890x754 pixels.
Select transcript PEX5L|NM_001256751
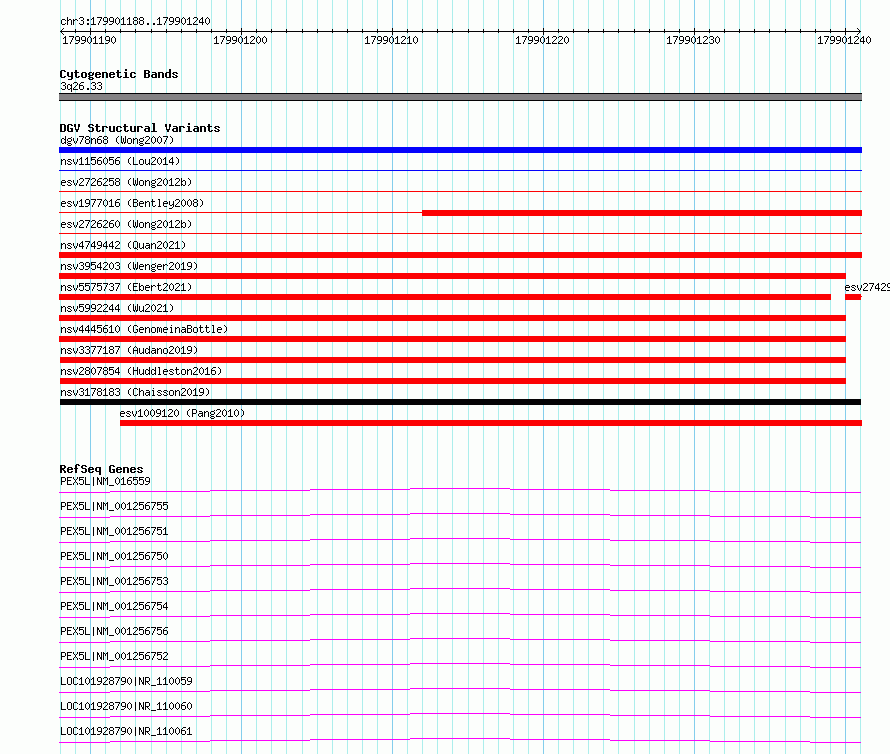[x=114, y=531]
